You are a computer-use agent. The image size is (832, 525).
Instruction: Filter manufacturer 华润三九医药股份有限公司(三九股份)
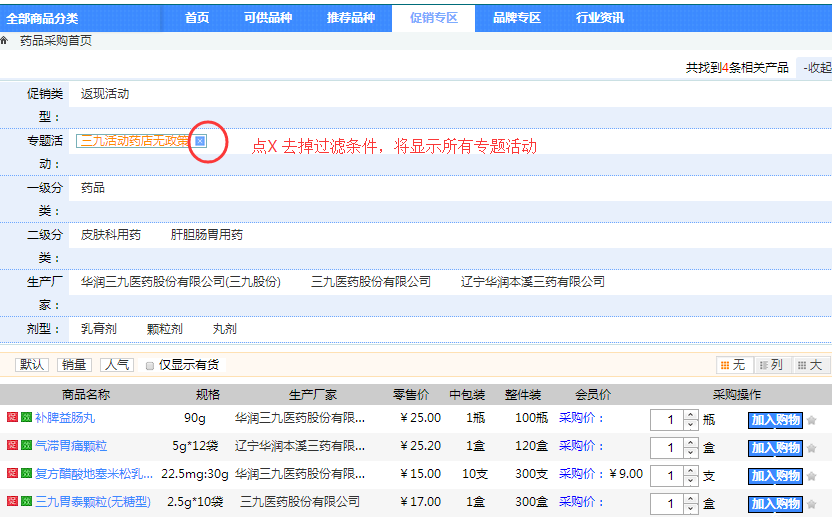180,282
